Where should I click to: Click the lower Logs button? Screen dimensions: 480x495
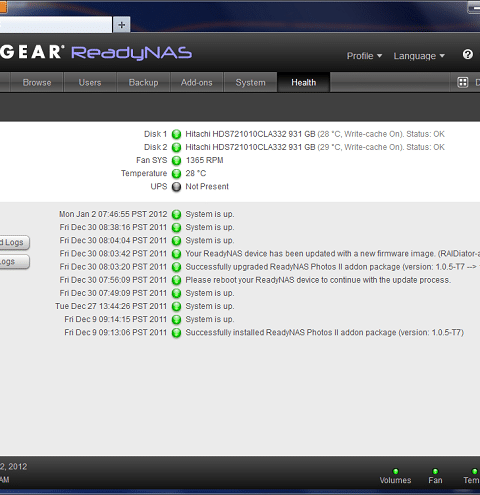click(15, 262)
